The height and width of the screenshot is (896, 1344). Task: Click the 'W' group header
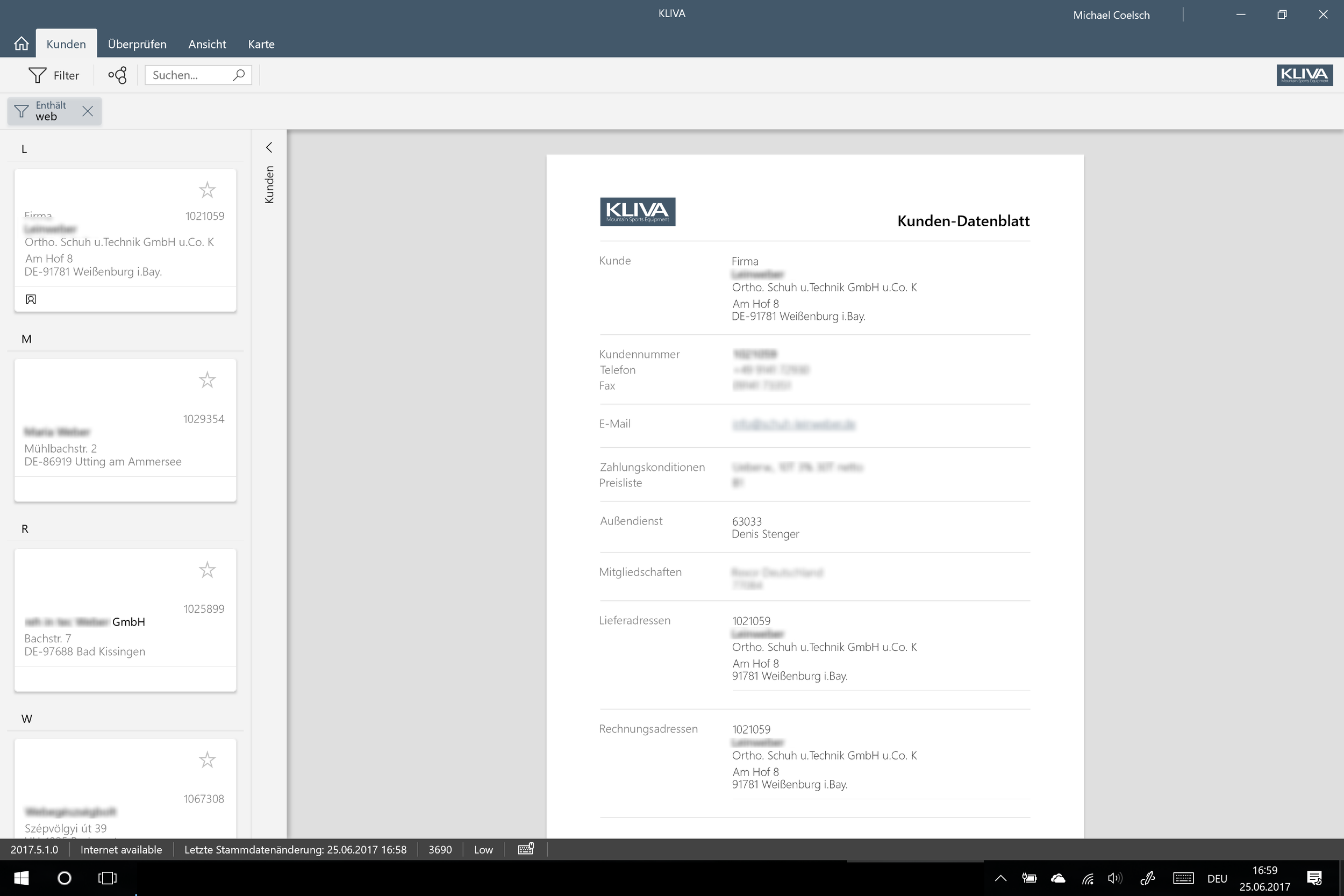27,719
